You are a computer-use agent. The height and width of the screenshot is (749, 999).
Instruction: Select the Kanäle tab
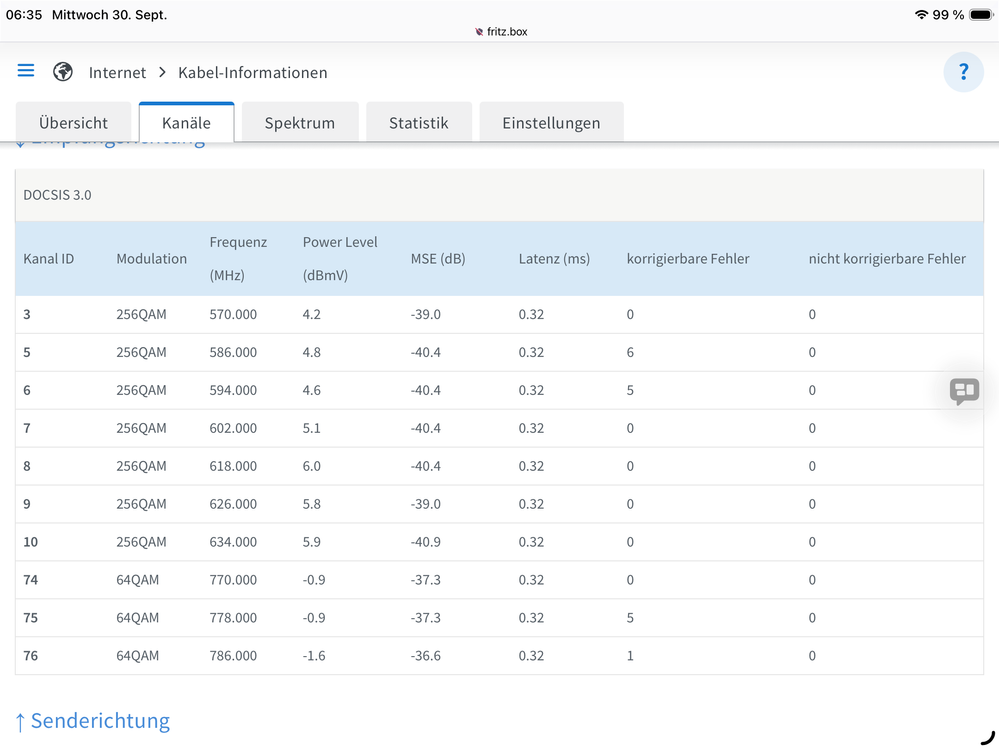(x=187, y=122)
